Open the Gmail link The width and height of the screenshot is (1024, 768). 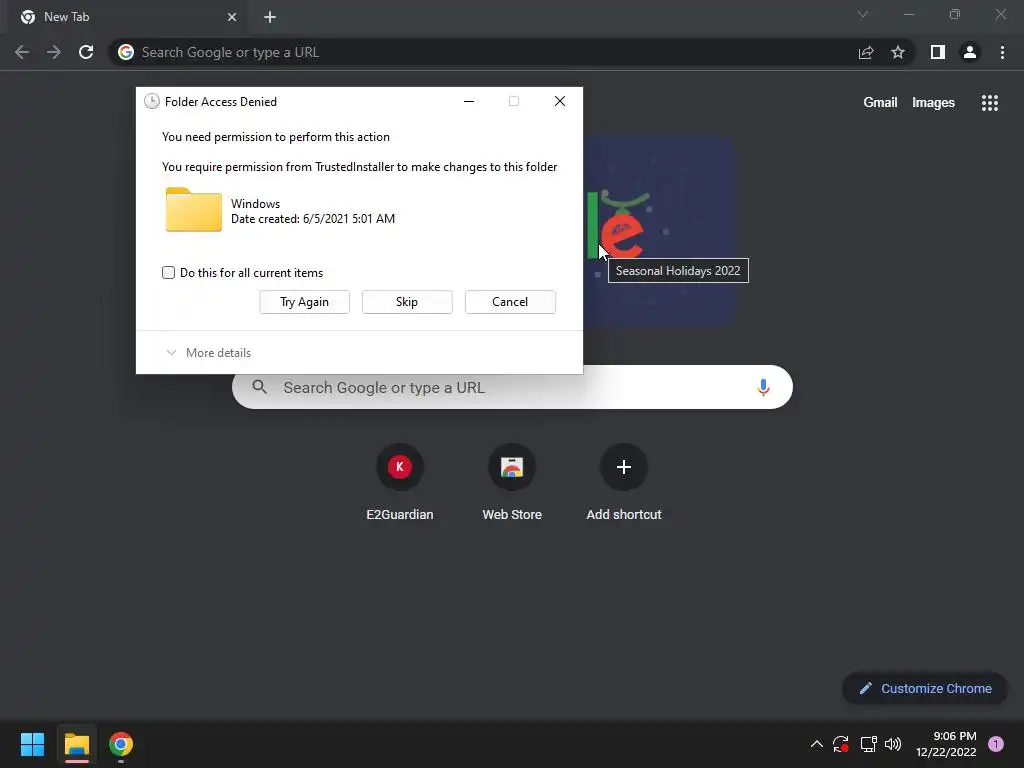pyautogui.click(x=880, y=103)
